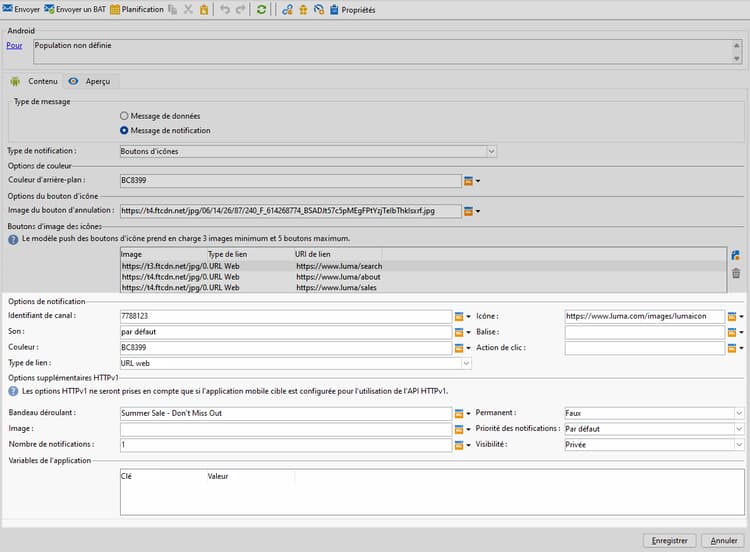Add a new icon button image row
The image size is (750, 552).
736,256
